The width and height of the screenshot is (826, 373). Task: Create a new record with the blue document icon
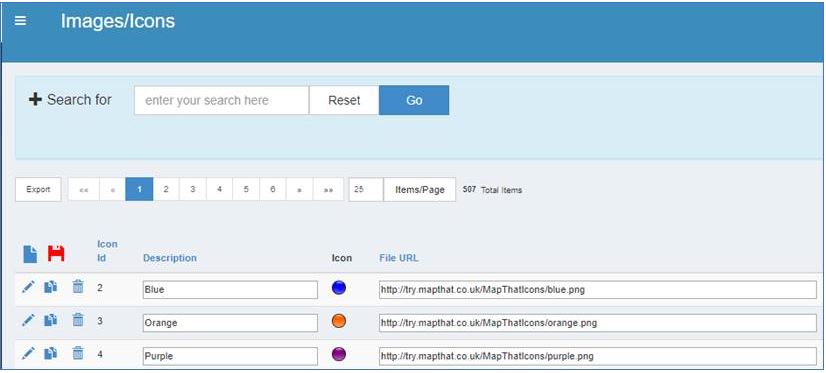pos(30,254)
